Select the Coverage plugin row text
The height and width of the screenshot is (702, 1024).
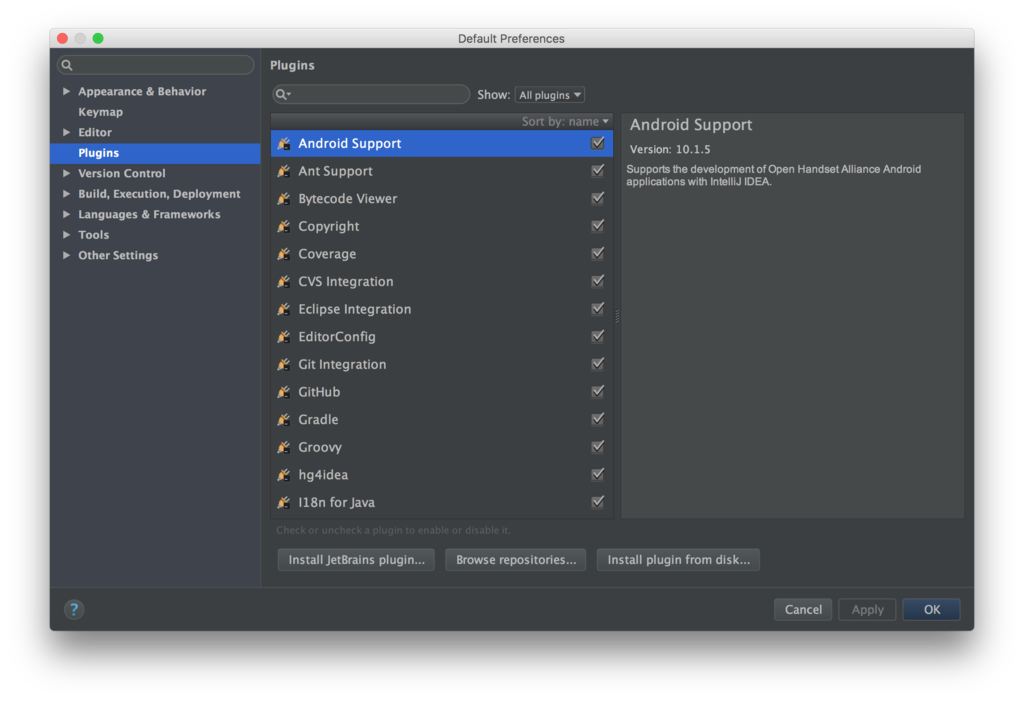click(x=327, y=254)
